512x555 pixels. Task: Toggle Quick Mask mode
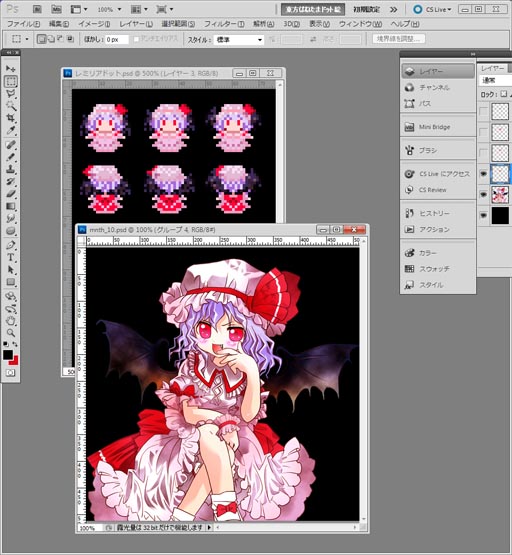tap(11, 373)
